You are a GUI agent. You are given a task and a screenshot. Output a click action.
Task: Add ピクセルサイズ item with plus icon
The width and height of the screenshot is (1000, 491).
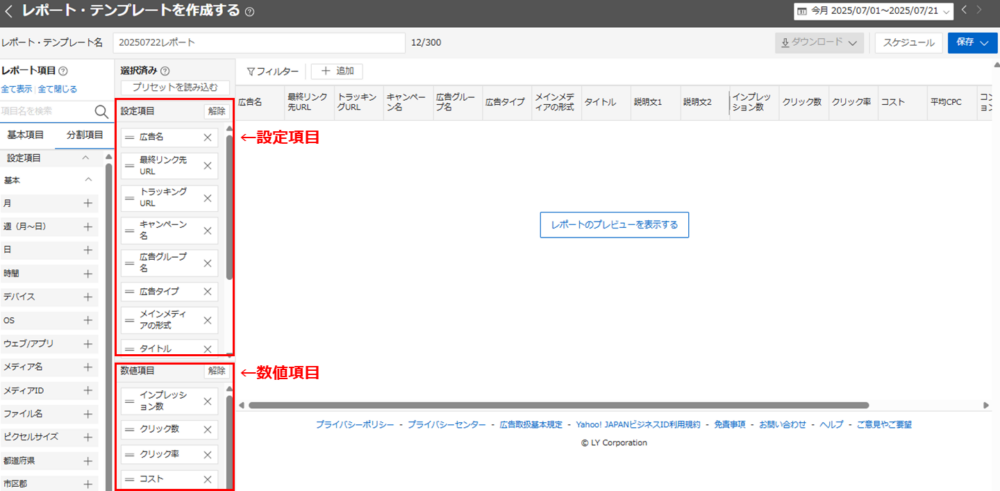(x=88, y=437)
